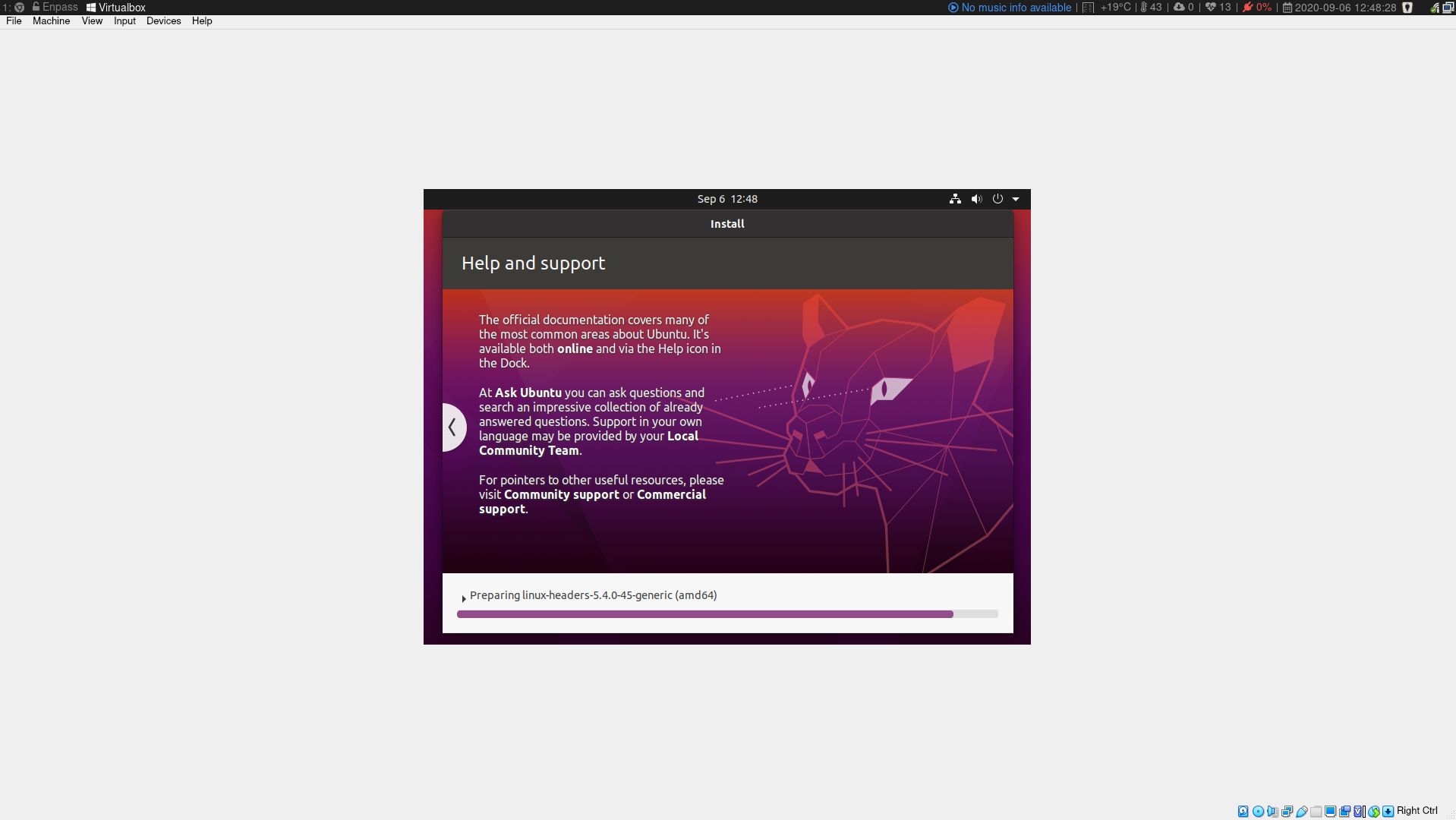Click the volume icon in the installer top bar

pyautogui.click(x=976, y=199)
